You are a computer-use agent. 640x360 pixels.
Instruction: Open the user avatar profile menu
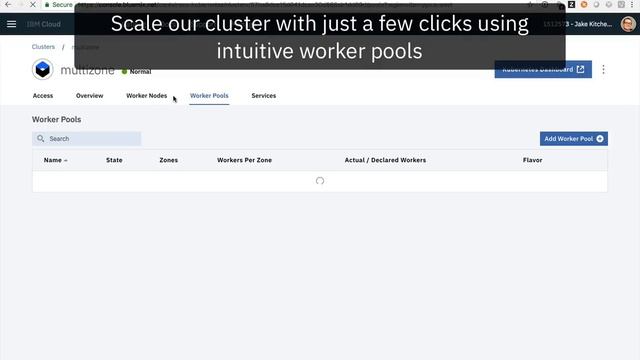tap(628, 24)
